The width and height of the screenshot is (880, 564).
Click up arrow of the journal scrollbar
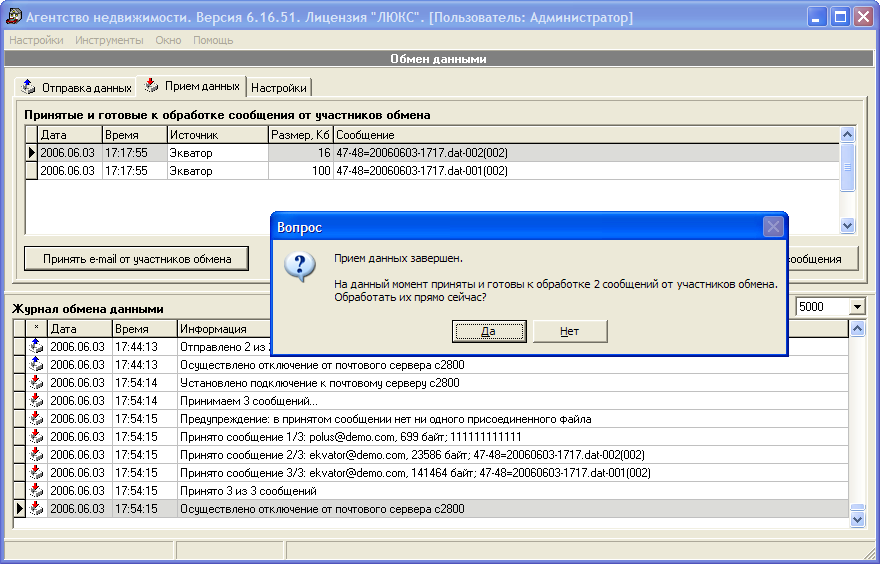pyautogui.click(x=858, y=329)
